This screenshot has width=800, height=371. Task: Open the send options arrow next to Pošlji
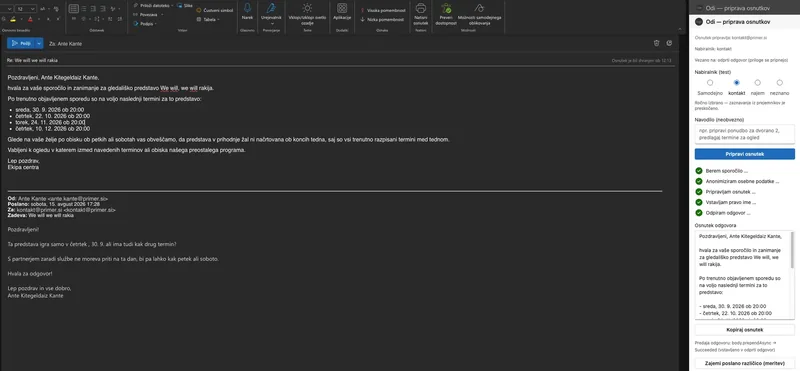click(x=40, y=43)
